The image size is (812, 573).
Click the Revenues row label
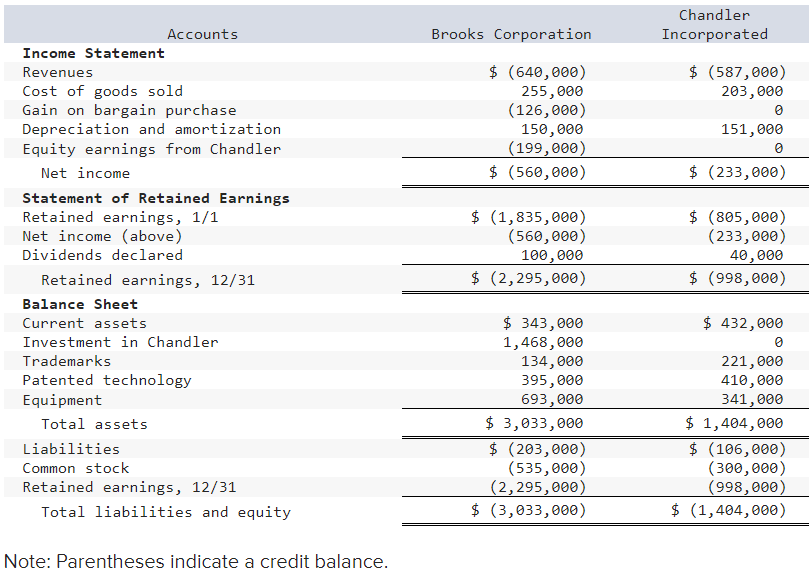click(x=58, y=73)
